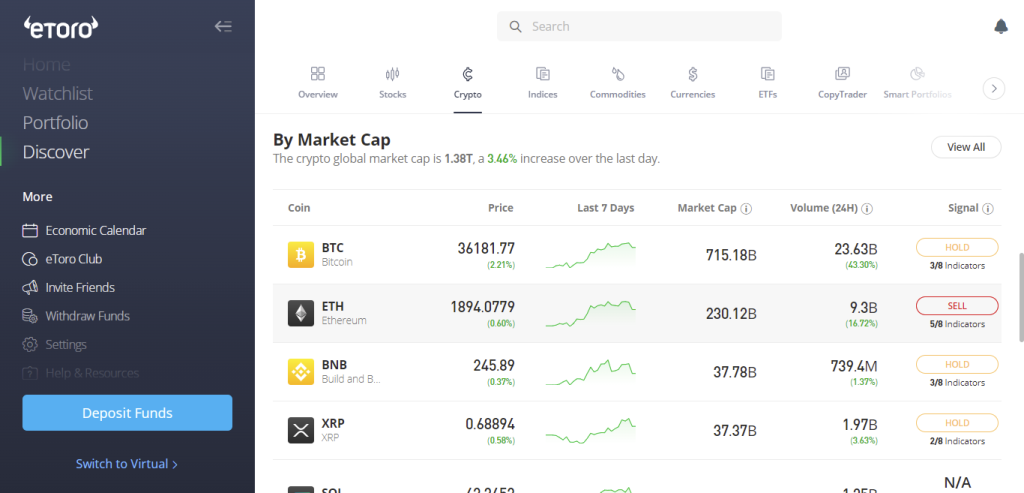Click the Overview grid icon
Image resolution: width=1024 pixels, height=493 pixels.
318,73
